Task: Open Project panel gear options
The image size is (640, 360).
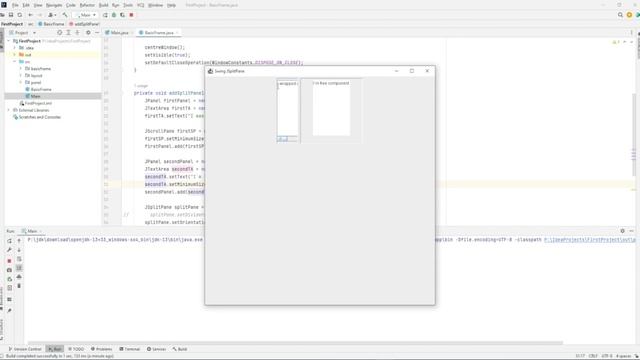Action: click(88, 33)
